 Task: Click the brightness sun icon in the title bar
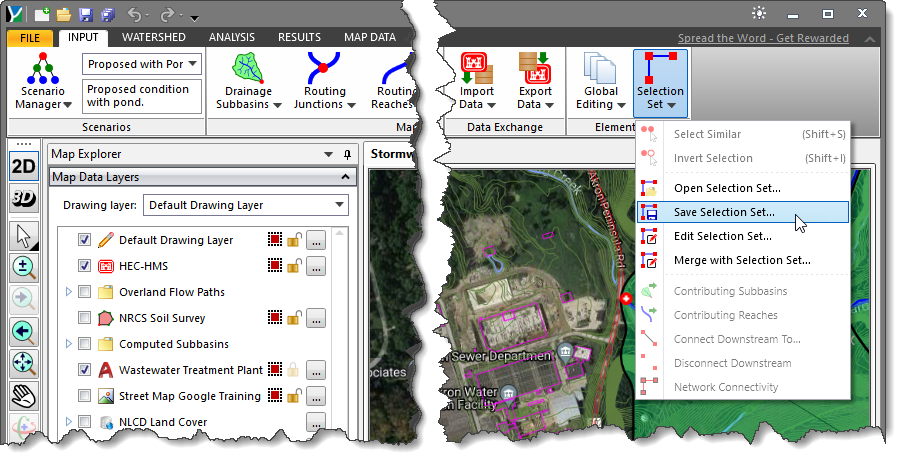[759, 13]
